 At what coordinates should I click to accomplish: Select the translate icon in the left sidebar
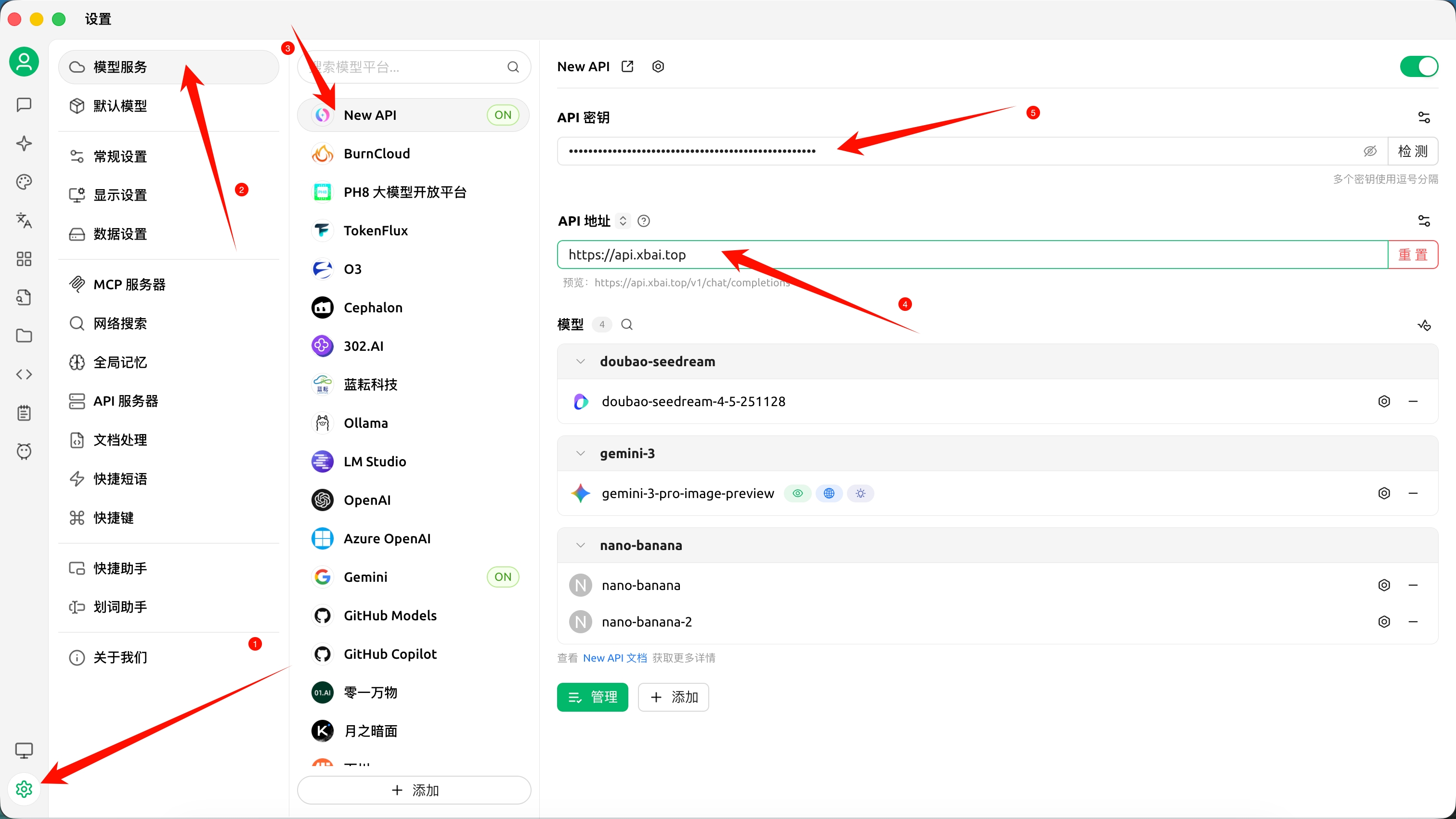coord(24,220)
